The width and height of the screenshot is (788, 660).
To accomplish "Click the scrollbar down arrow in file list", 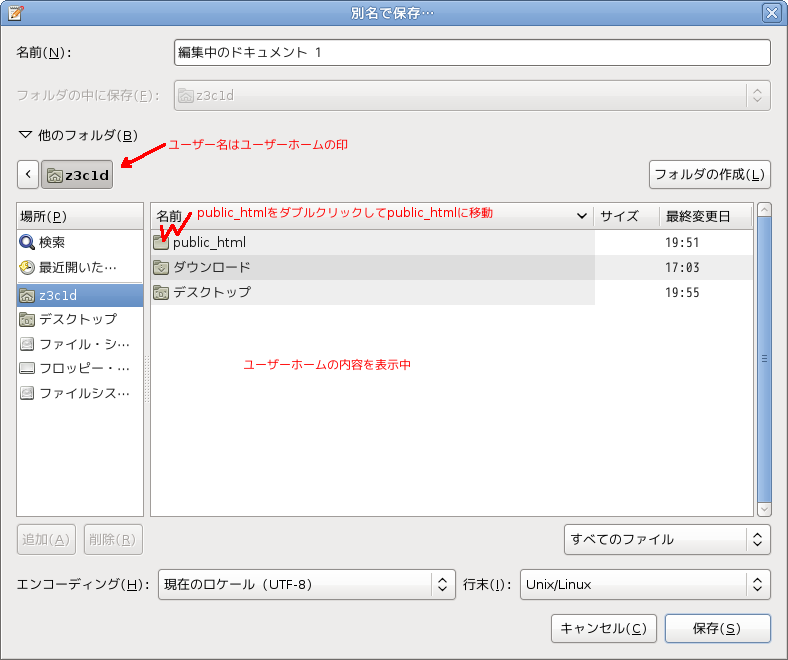I will [764, 509].
